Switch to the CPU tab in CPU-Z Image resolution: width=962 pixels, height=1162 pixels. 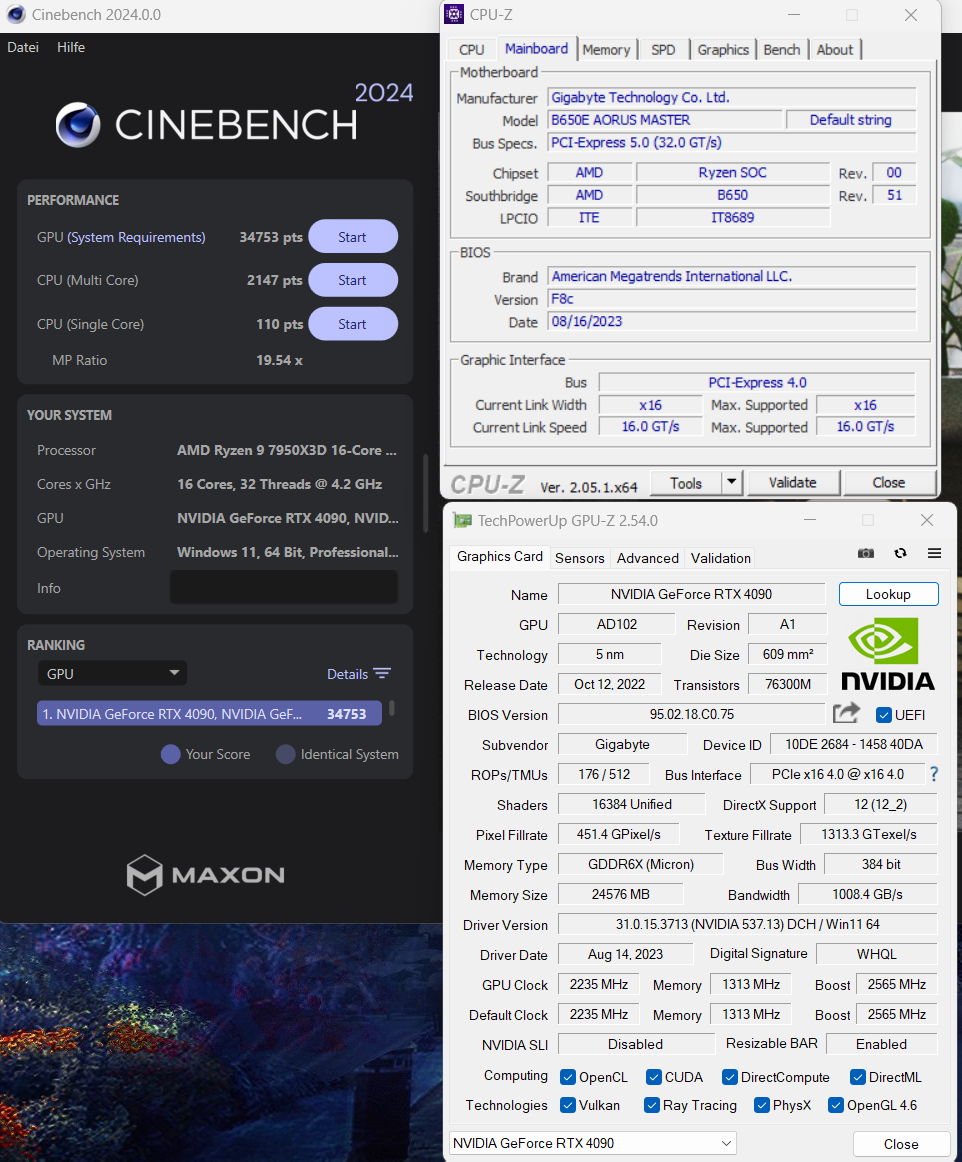471,50
